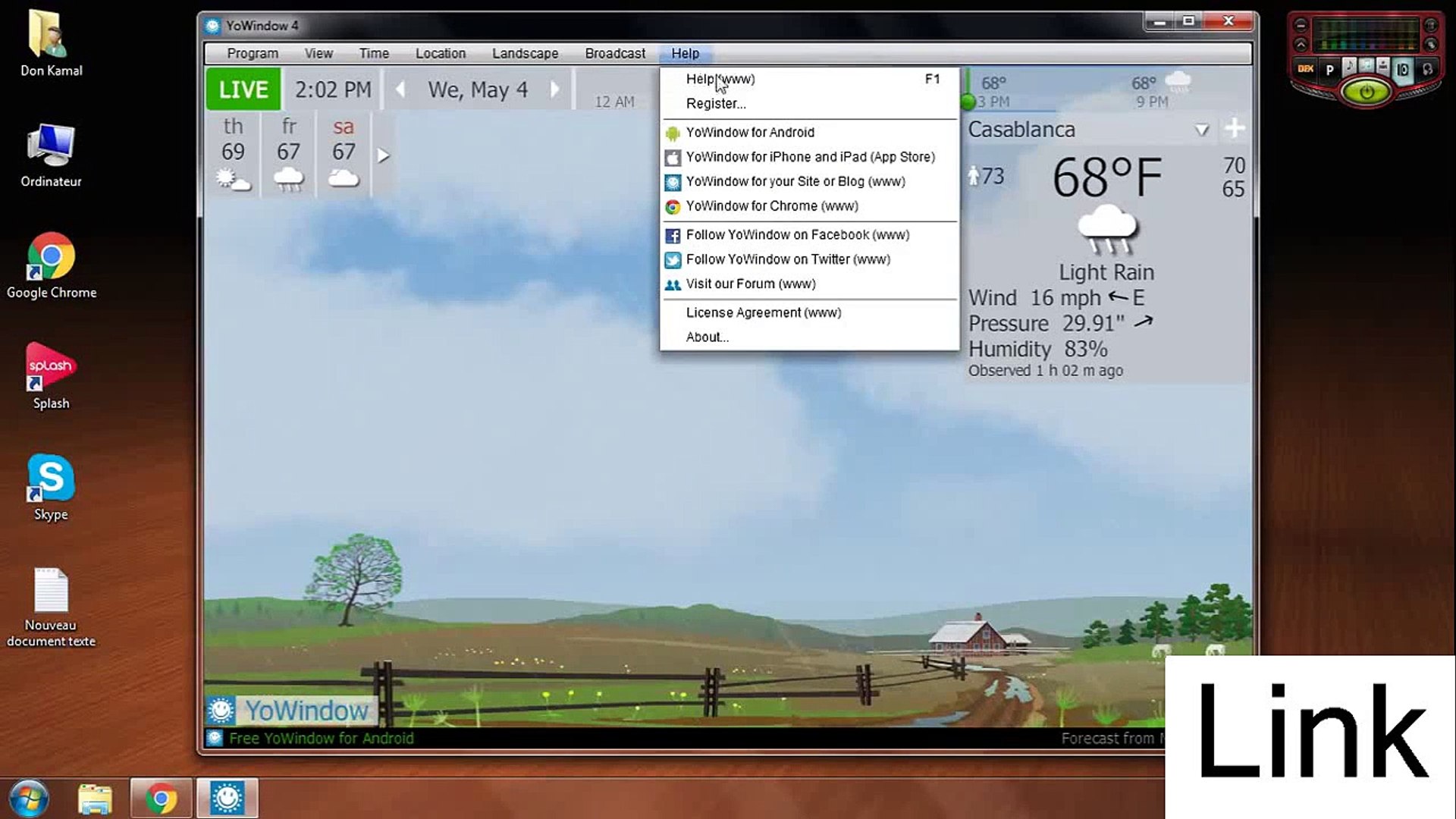
Task: Select the third grey mode button on DFX widget
Action: tap(1383, 67)
